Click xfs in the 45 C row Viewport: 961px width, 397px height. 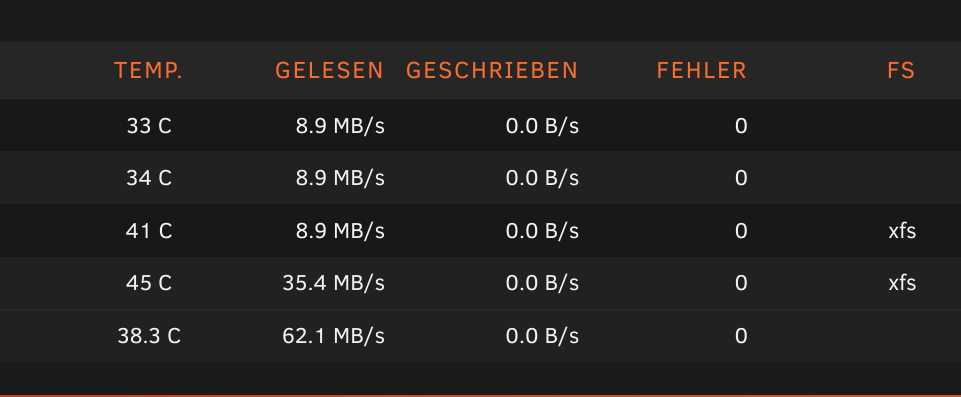[902, 283]
